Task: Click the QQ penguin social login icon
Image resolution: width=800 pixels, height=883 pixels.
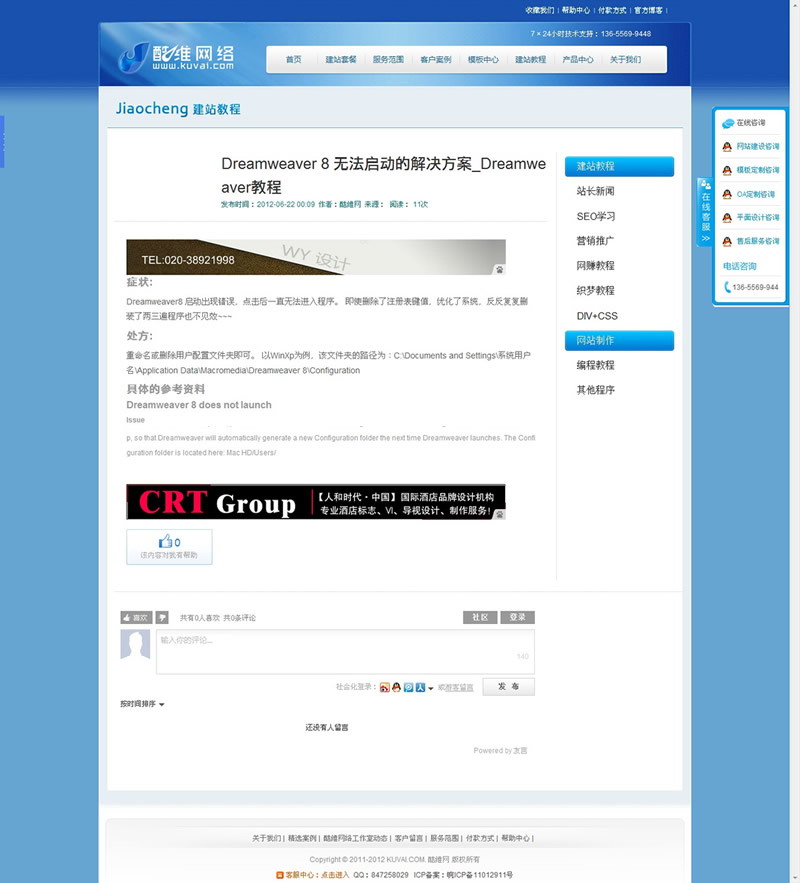Action: click(397, 687)
